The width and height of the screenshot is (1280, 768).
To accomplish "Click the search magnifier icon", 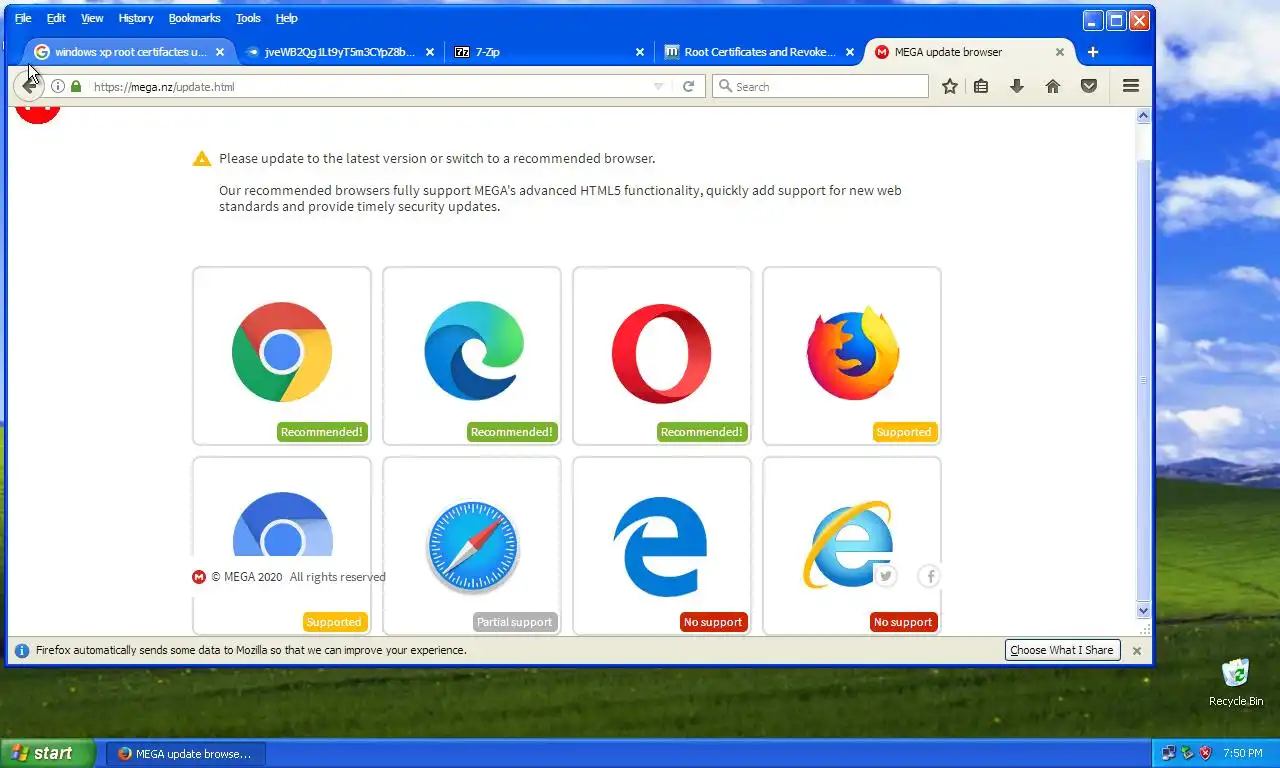I will tap(725, 87).
